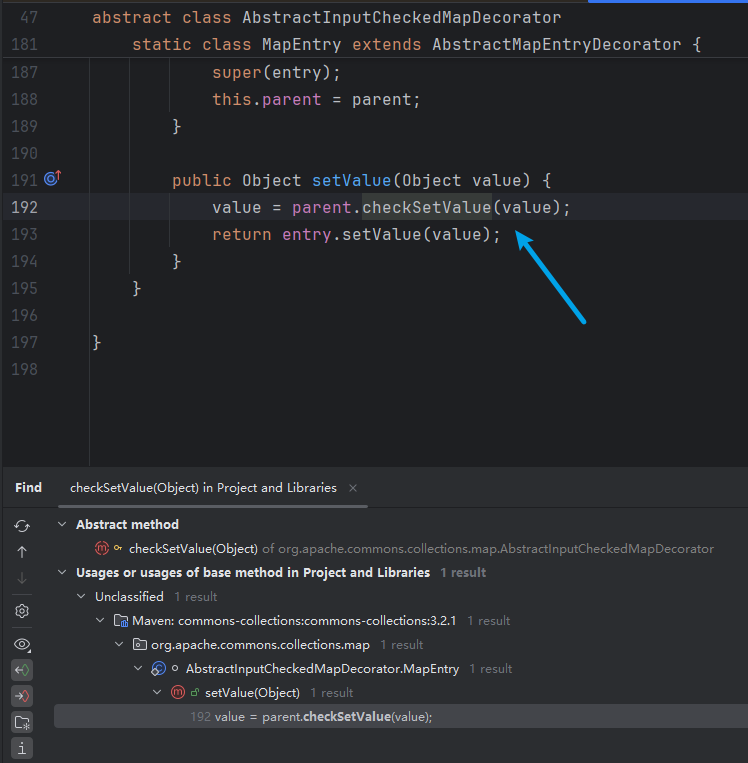This screenshot has height=763, width=748.
Task: Click this.parent on line 188
Action: click(267, 100)
